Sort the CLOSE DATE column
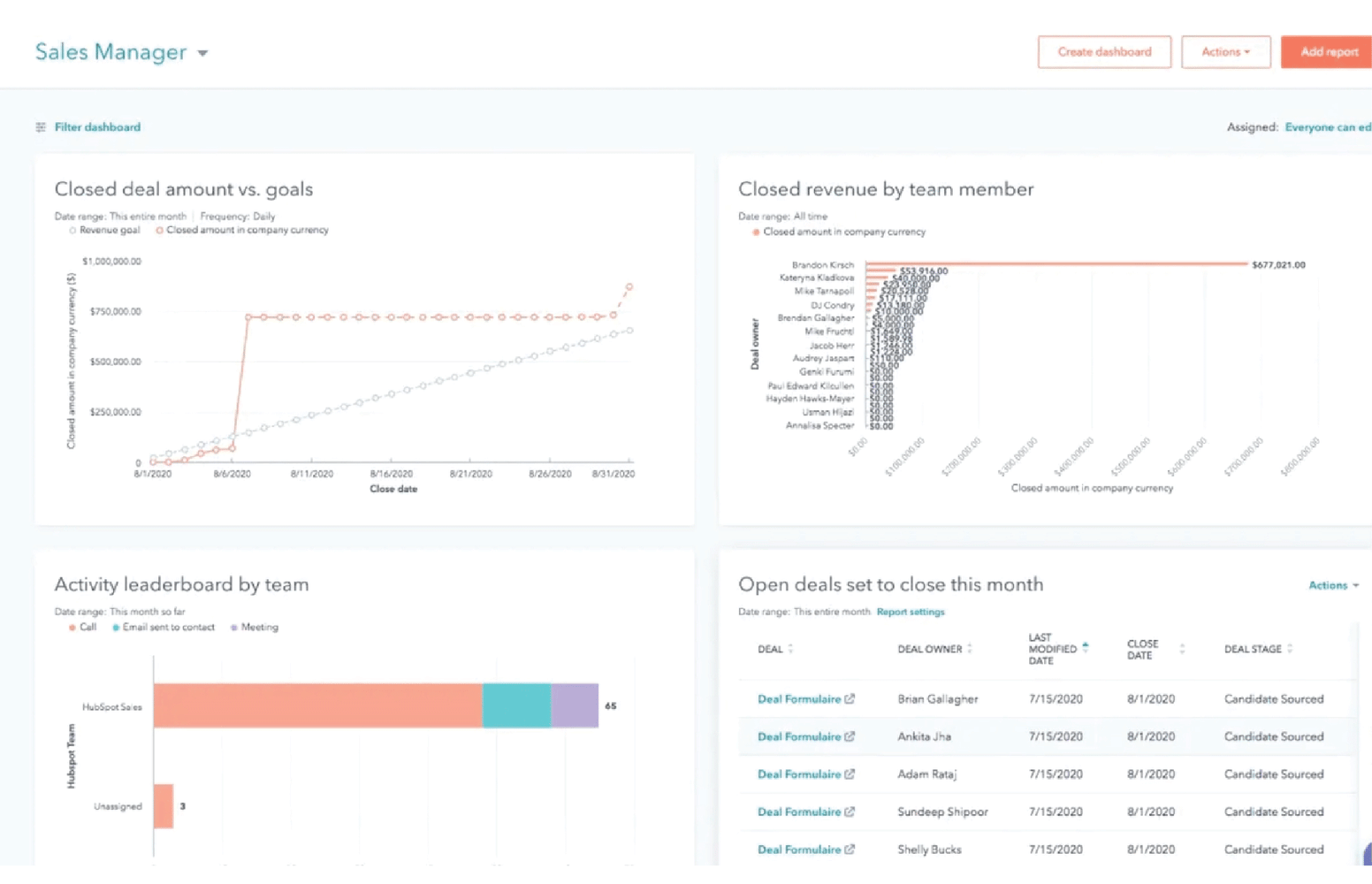The height and width of the screenshot is (884, 1372). point(1182,648)
